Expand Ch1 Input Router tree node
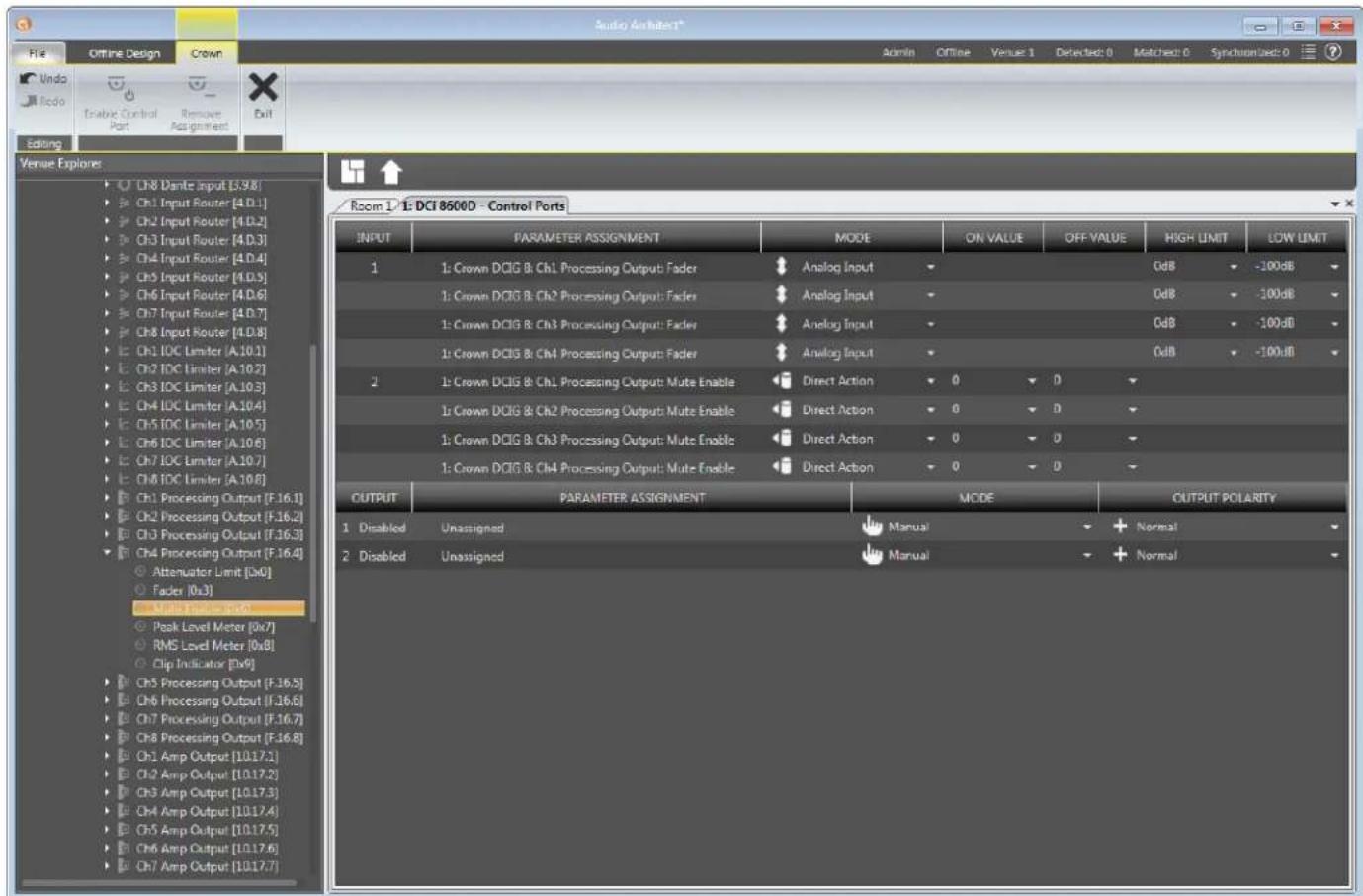Viewport: 1363px width, 896px height. pos(107,204)
